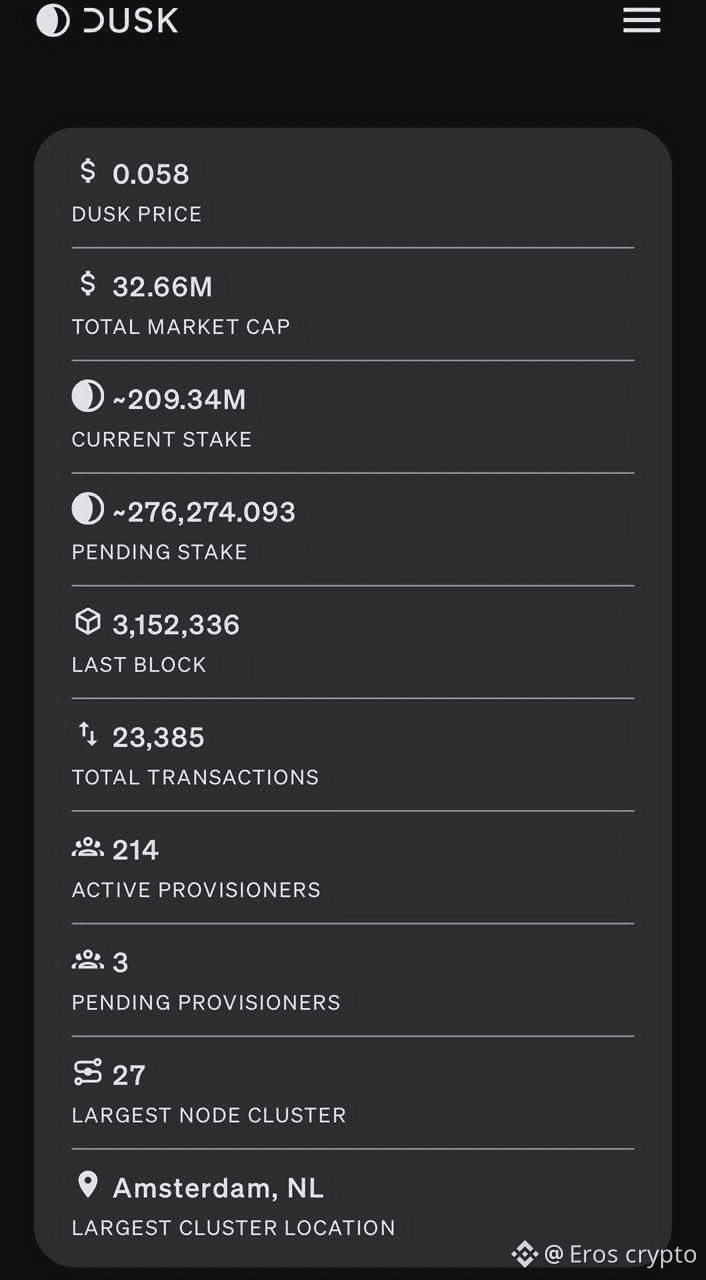Click the Eros crypto watermark
706x1280 pixels.
coord(632,1254)
